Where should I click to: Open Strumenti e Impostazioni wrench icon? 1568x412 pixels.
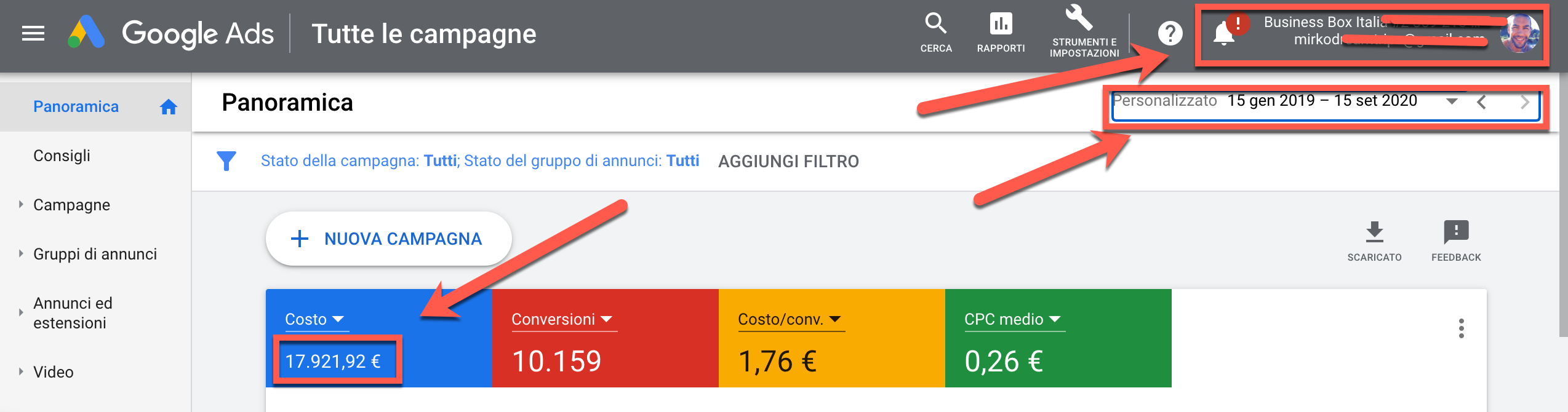[1079, 18]
